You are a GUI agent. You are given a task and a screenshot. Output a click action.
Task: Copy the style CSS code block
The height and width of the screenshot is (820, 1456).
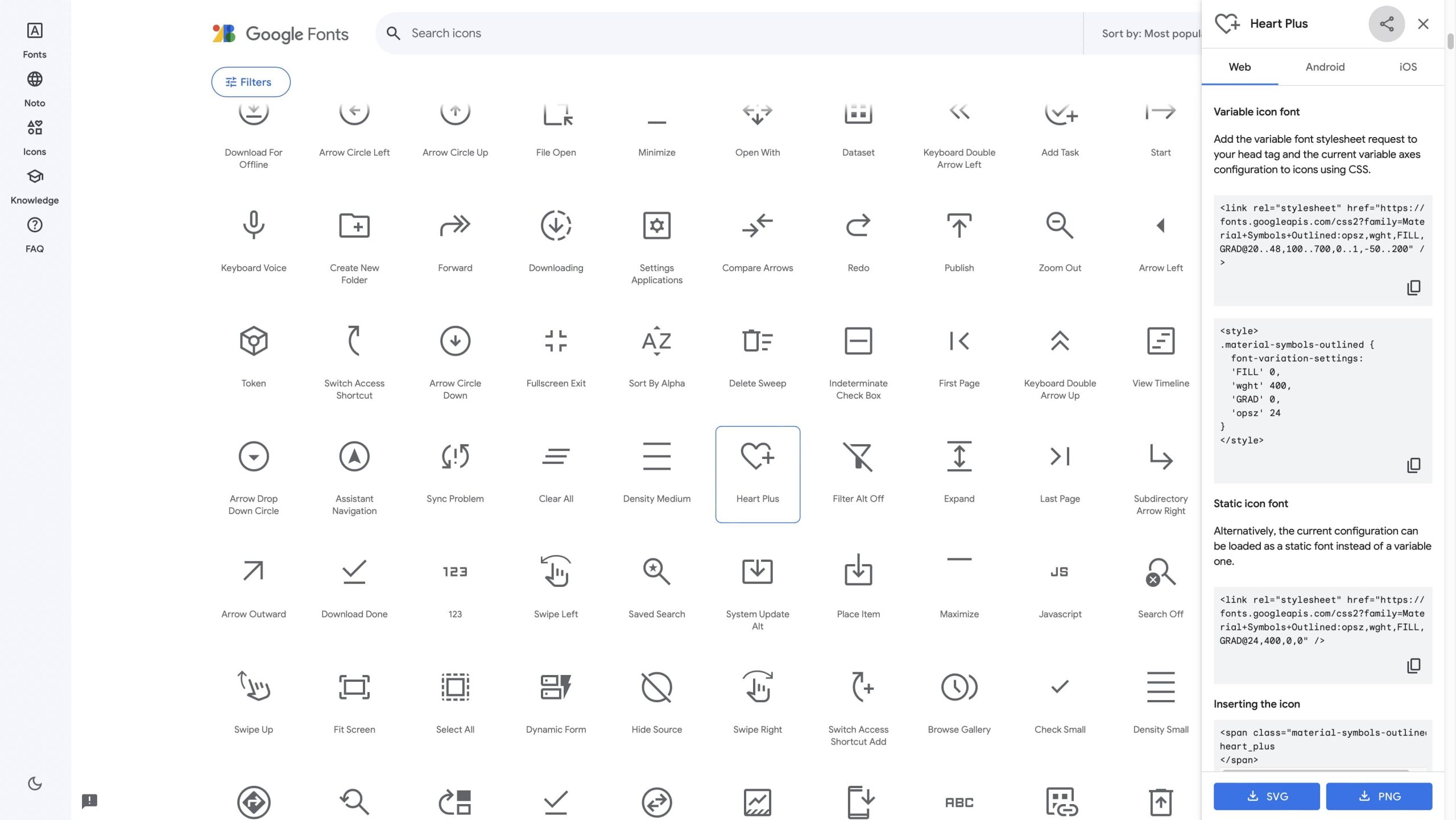(x=1413, y=465)
